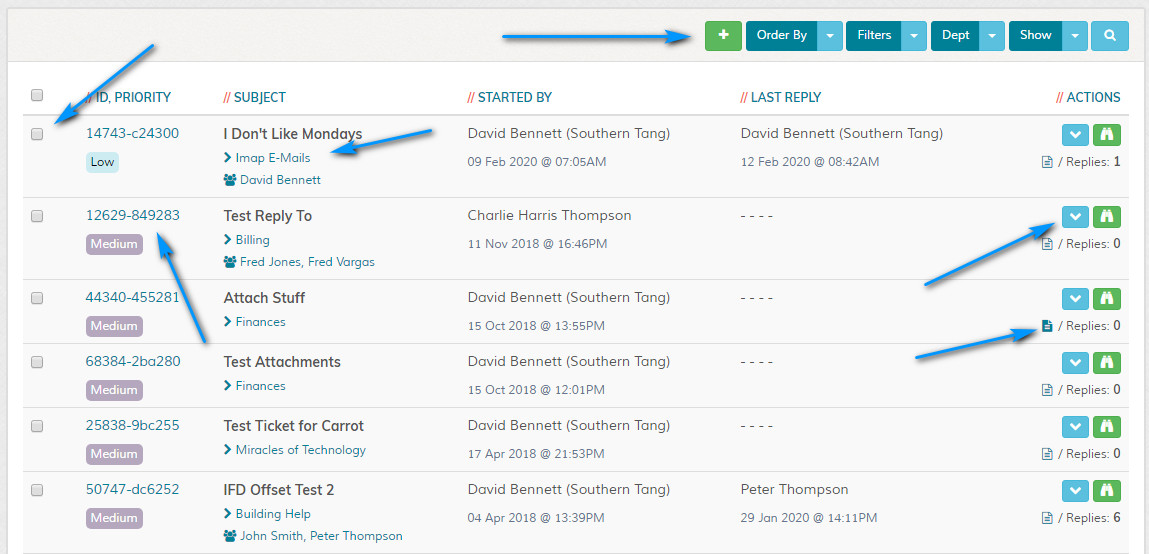Click binoculars view icon for I Don't Like Mondays
The height and width of the screenshot is (554, 1149).
point(1106,134)
